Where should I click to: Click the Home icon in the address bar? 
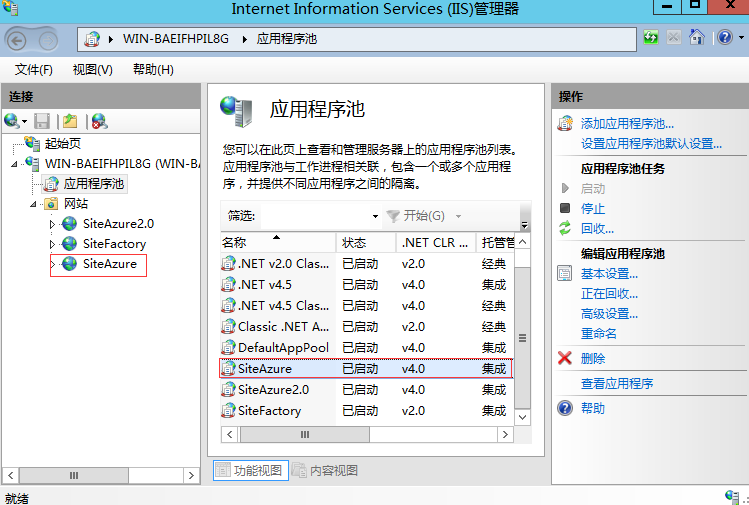coord(697,38)
